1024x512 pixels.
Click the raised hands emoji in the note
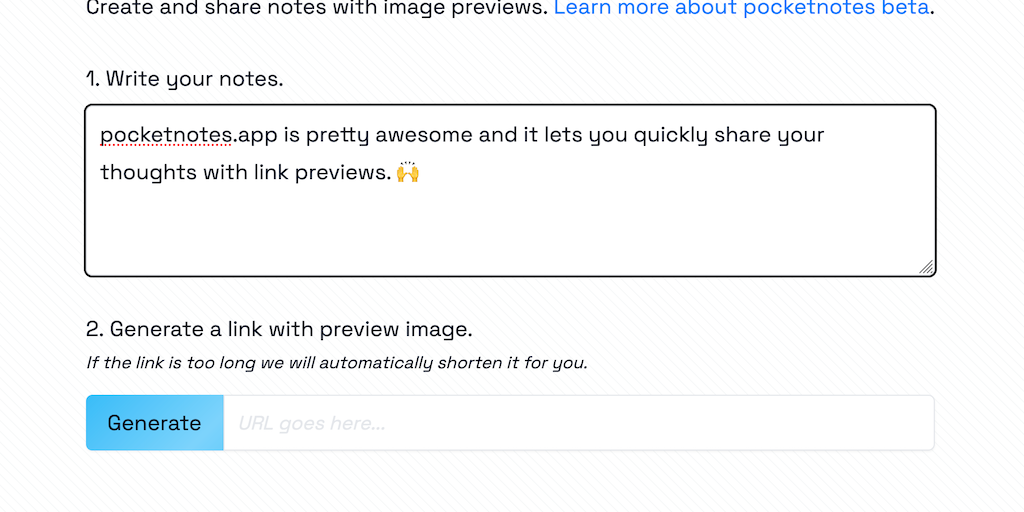(x=407, y=172)
